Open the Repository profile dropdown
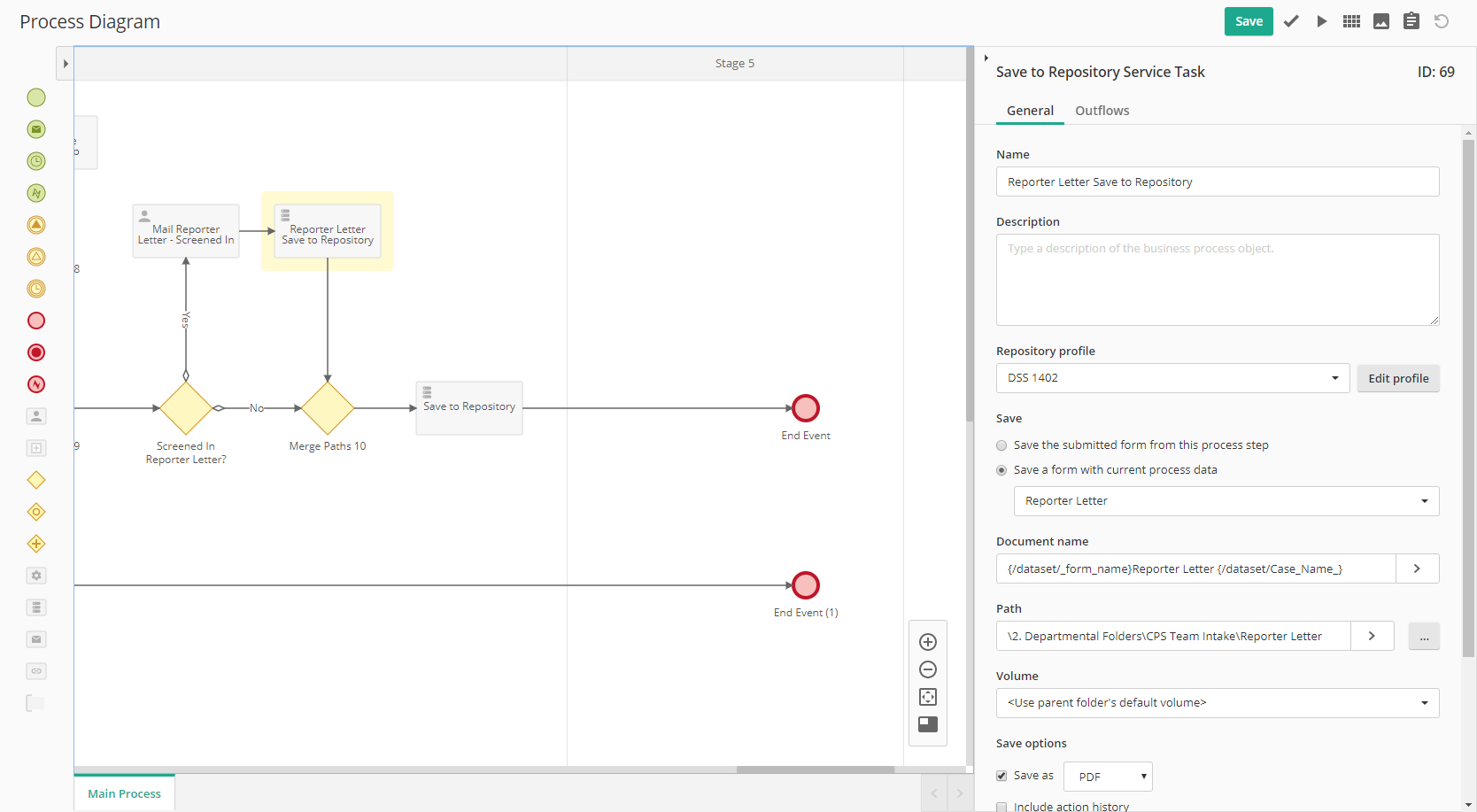Viewport: 1477px width, 812px height. [1172, 378]
